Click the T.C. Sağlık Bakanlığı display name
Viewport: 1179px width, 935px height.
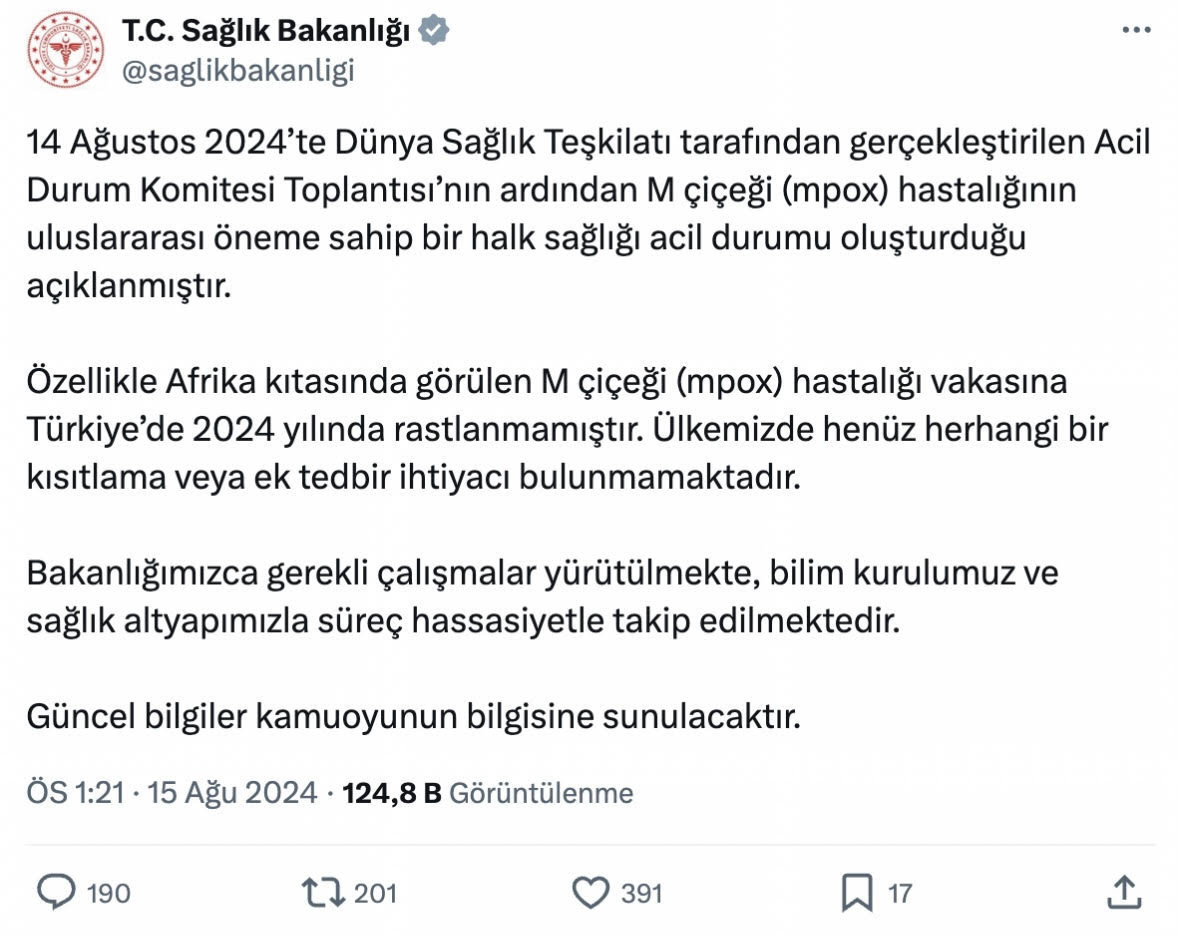click(266, 31)
